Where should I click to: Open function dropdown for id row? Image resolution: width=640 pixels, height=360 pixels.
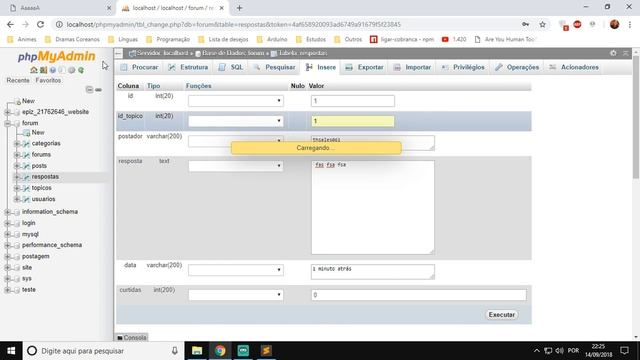(236, 101)
